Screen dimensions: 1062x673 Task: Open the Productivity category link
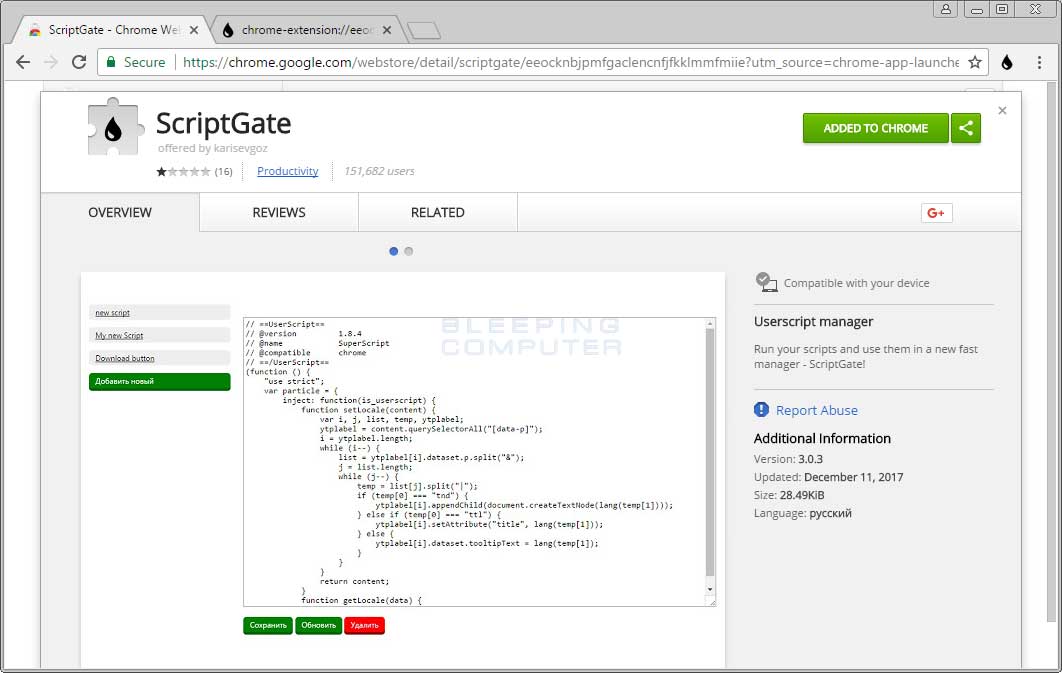[287, 171]
